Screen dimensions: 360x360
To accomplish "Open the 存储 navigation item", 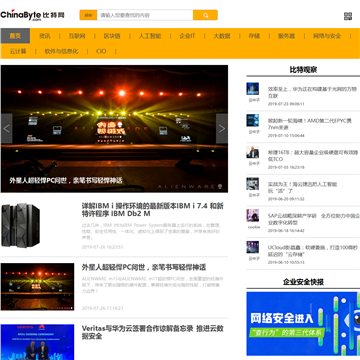I will (x=254, y=36).
